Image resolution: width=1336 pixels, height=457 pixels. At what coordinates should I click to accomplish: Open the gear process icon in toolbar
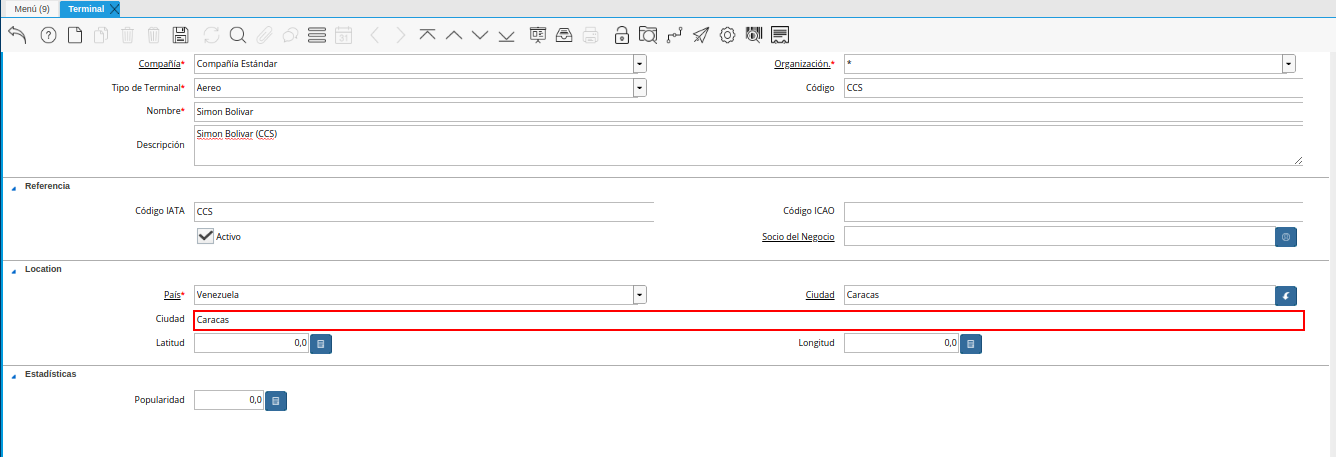[x=728, y=35]
